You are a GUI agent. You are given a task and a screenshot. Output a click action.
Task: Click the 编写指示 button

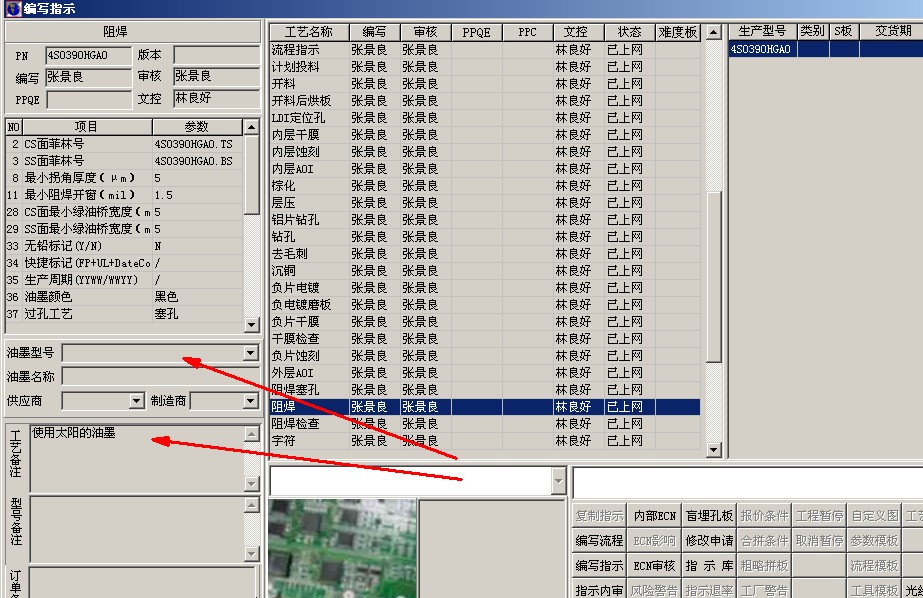coord(599,566)
